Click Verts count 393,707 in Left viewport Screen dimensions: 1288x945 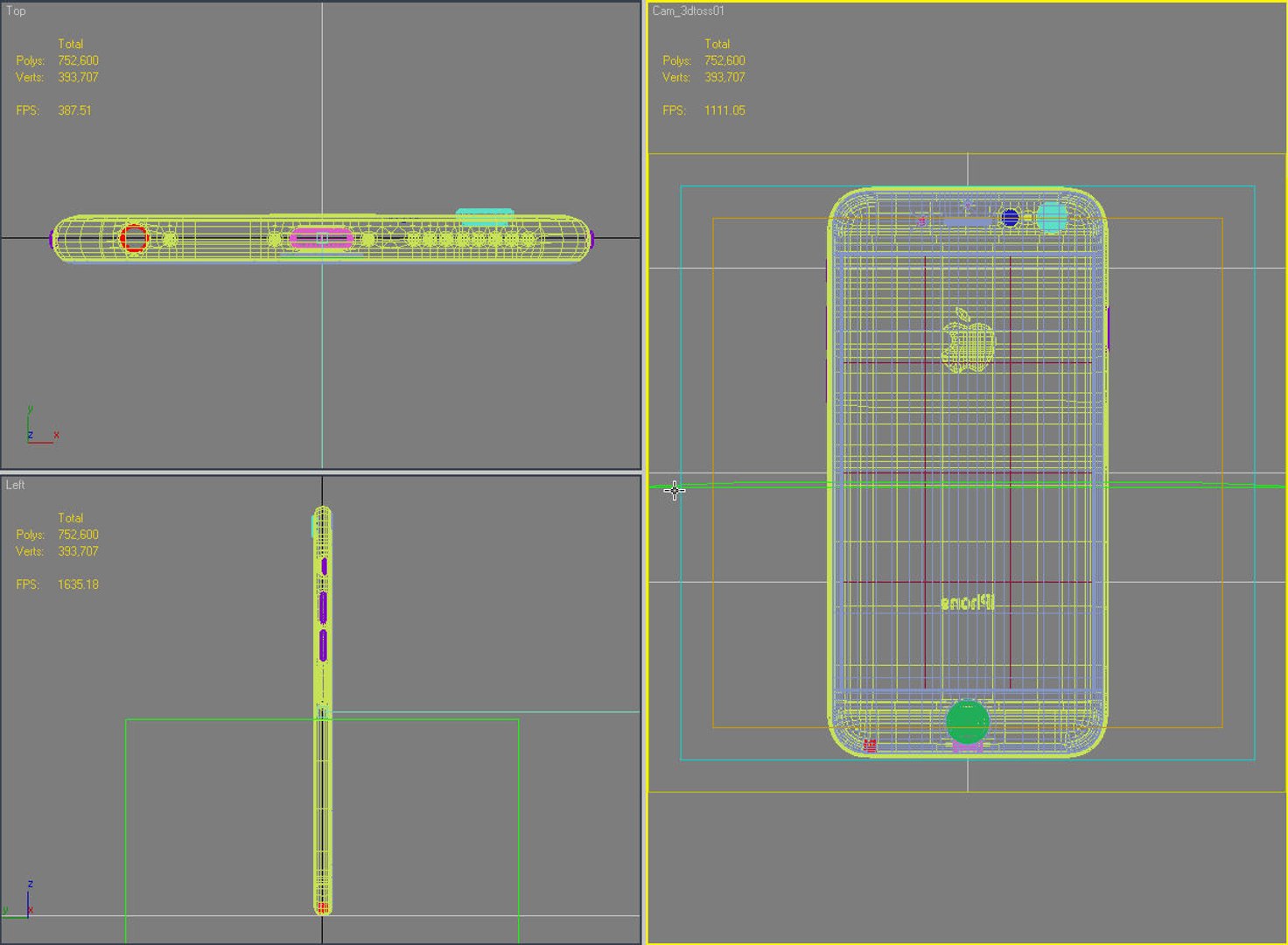click(78, 551)
